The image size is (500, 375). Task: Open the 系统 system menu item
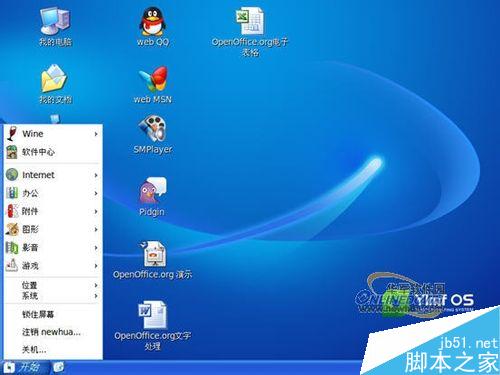[53, 296]
